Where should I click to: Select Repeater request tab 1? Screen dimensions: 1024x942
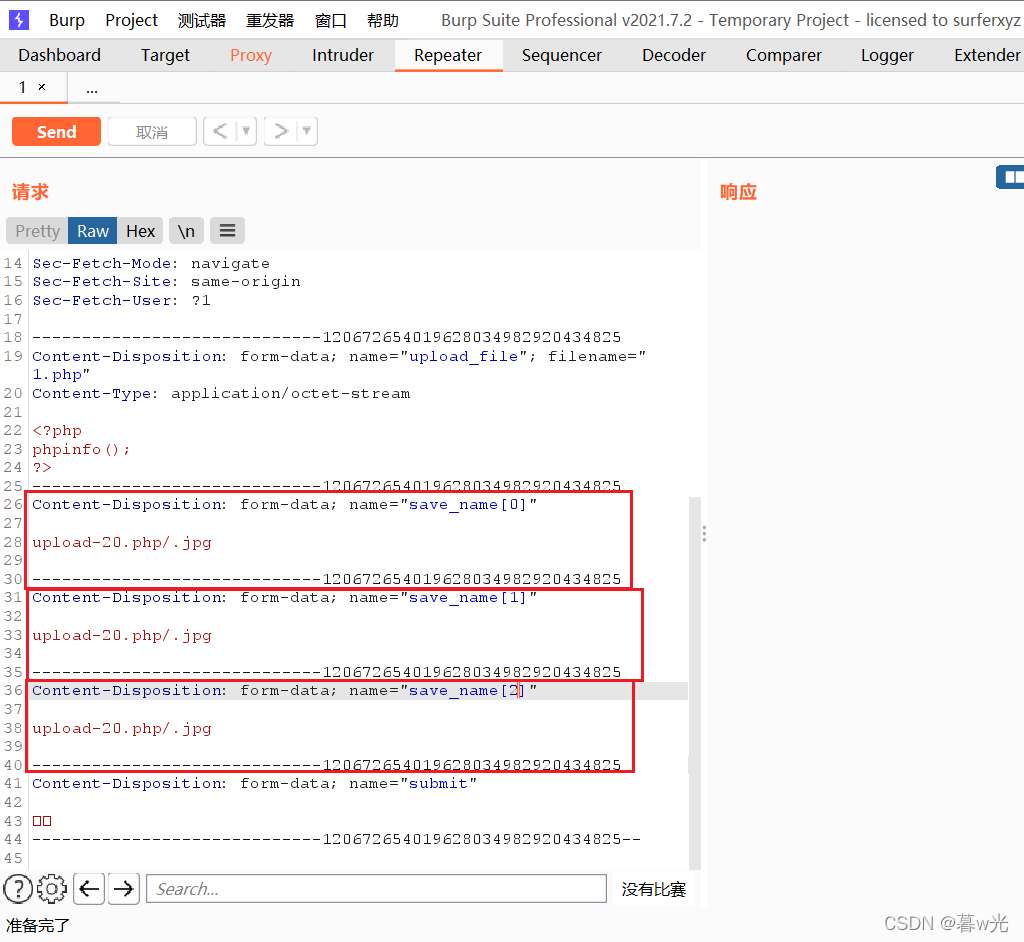click(22, 87)
